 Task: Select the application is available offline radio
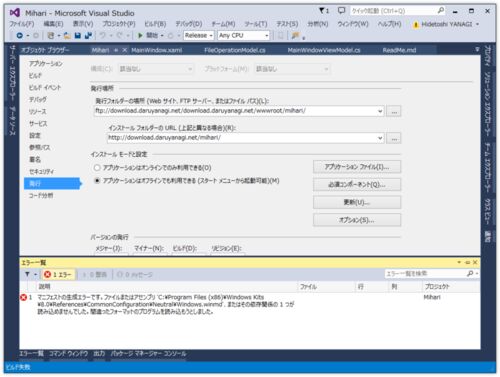97,181
